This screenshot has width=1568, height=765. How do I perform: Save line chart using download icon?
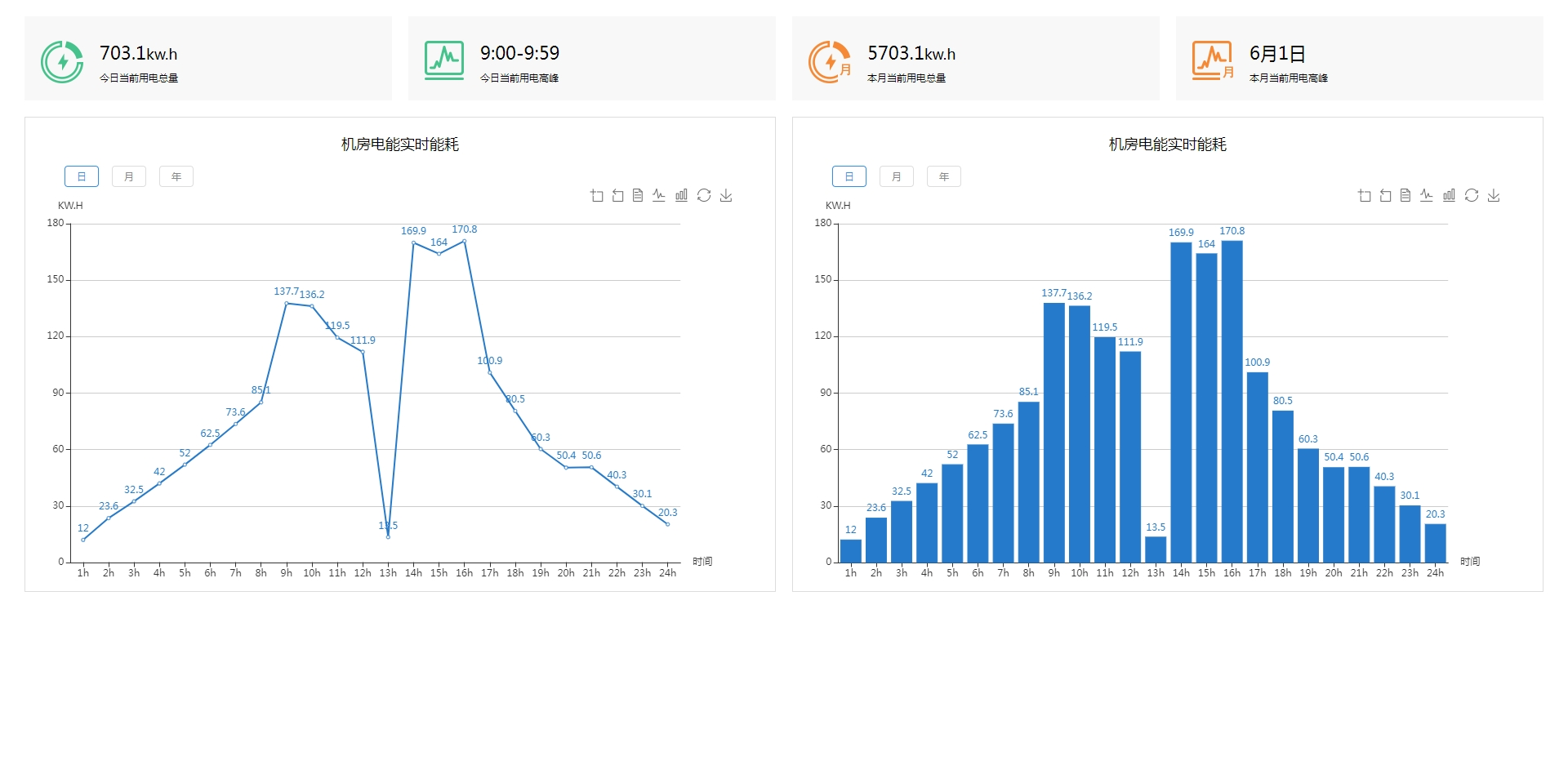click(726, 195)
